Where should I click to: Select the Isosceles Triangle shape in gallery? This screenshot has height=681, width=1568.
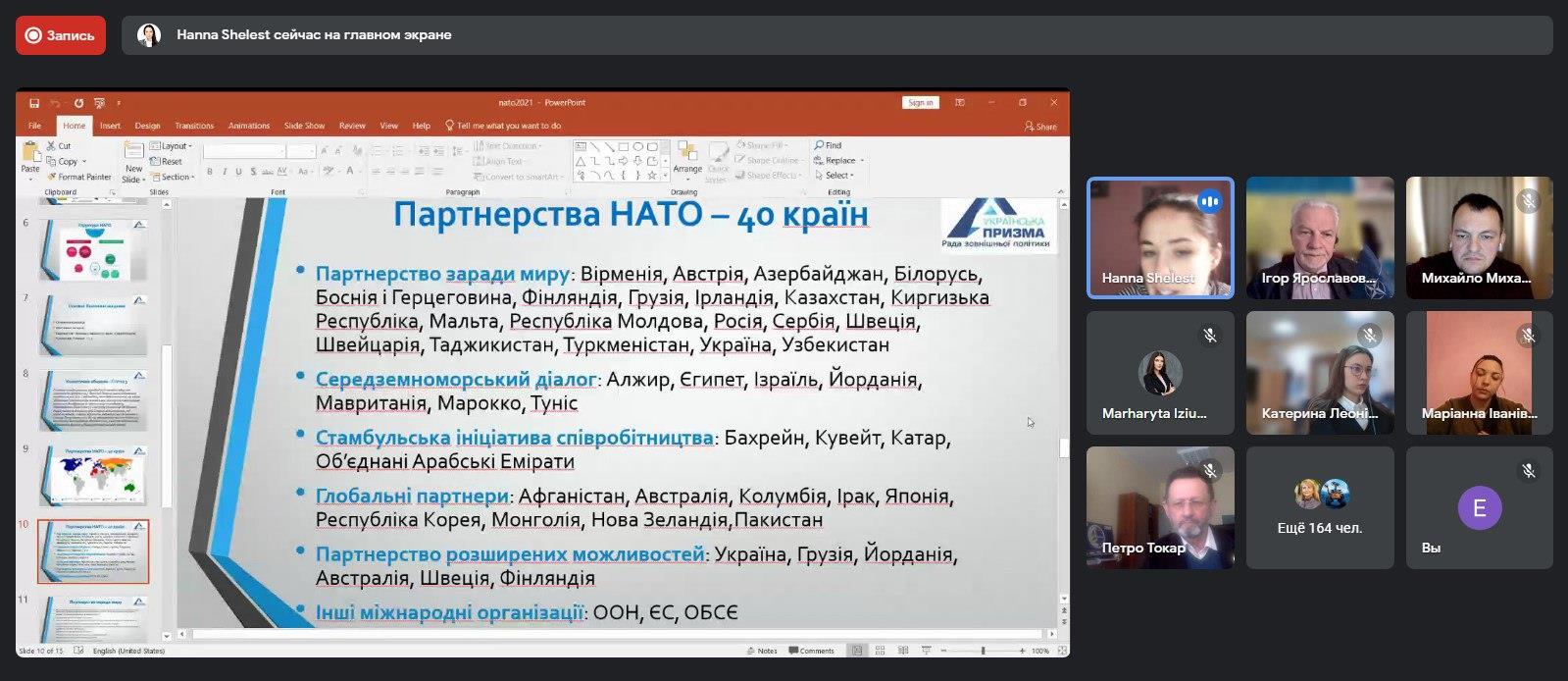(581, 161)
